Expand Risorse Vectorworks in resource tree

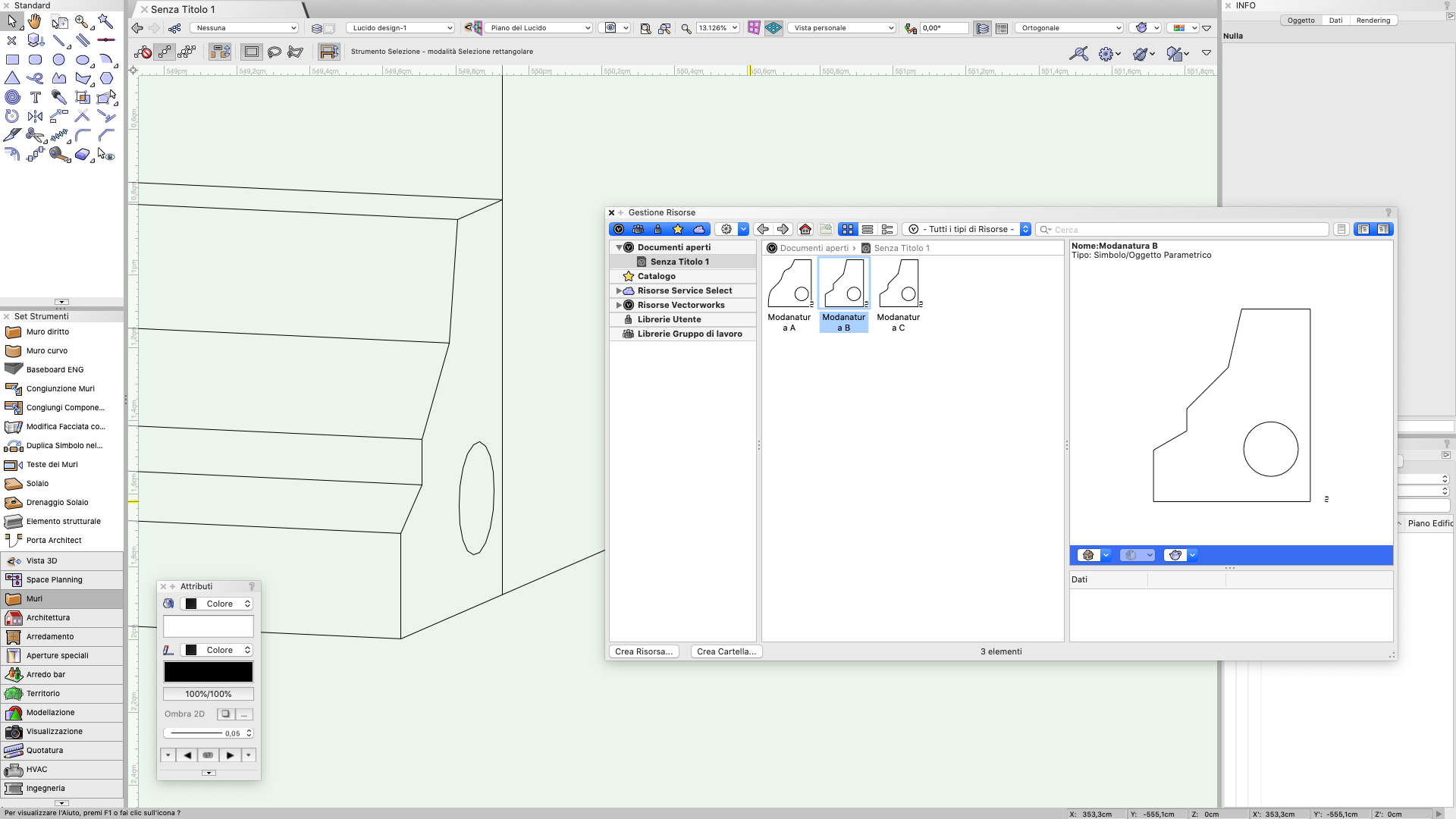point(618,304)
